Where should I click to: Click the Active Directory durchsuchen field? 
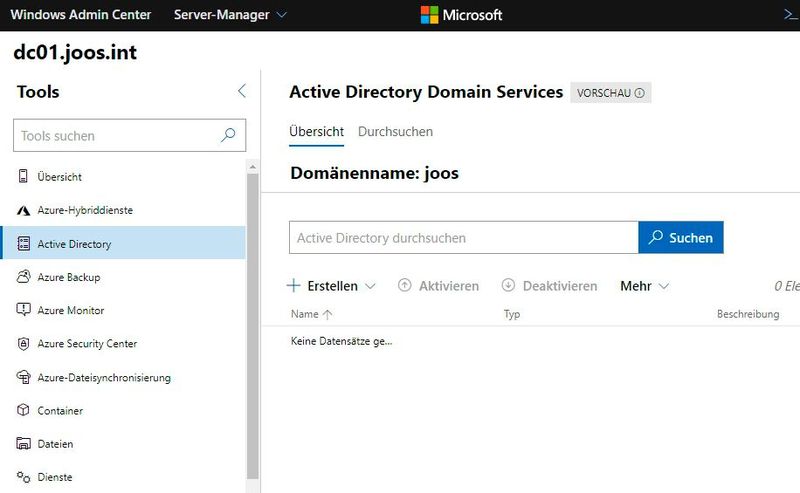click(x=464, y=237)
